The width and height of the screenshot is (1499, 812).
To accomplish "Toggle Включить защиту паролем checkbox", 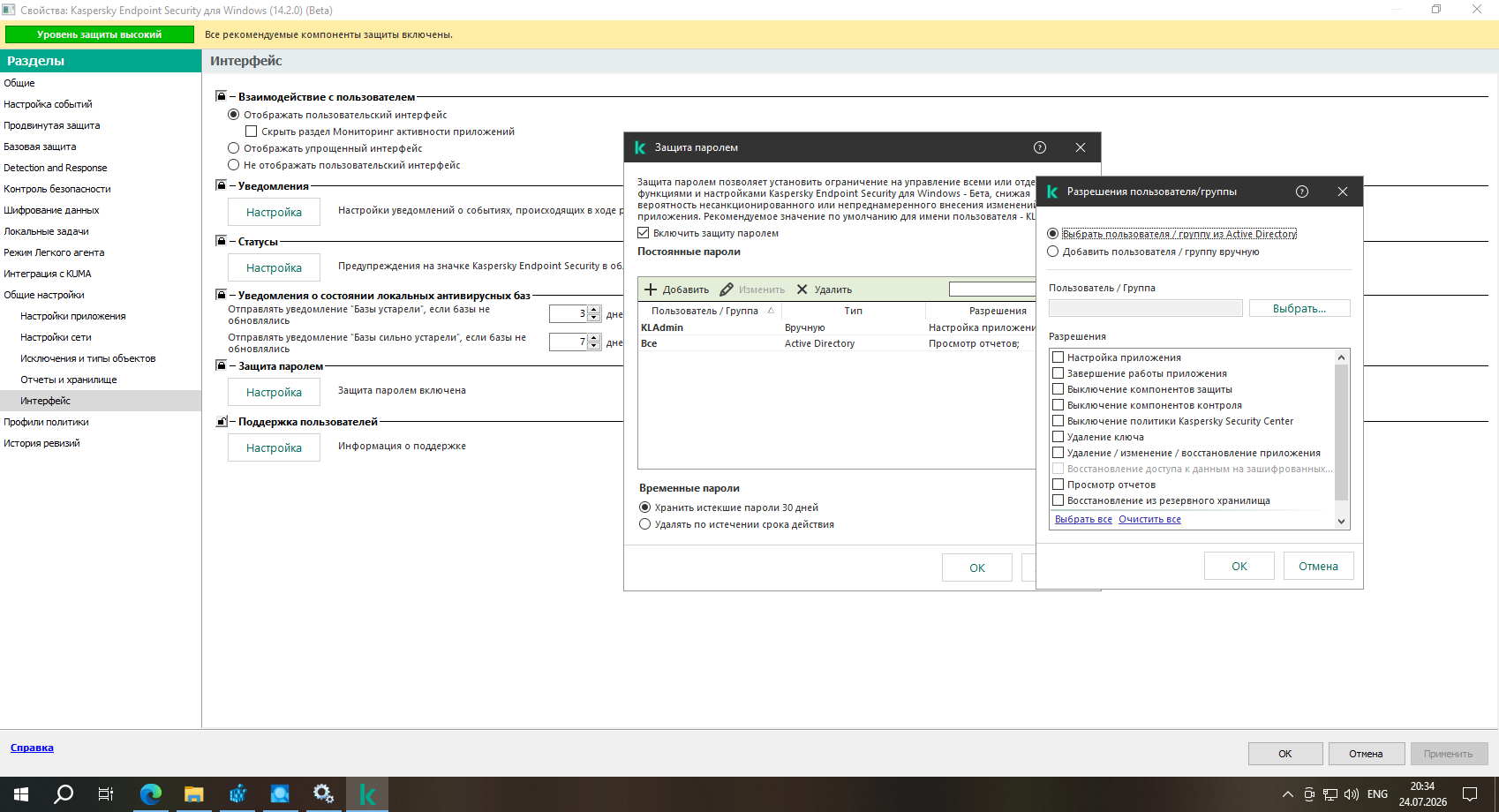I will [x=644, y=233].
